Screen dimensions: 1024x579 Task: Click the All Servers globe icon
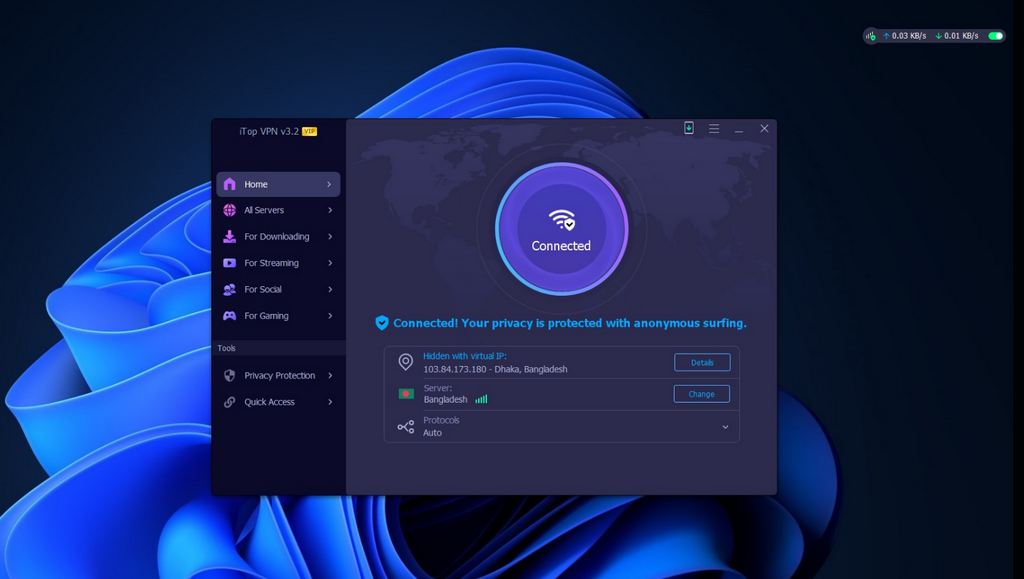pyautogui.click(x=229, y=210)
